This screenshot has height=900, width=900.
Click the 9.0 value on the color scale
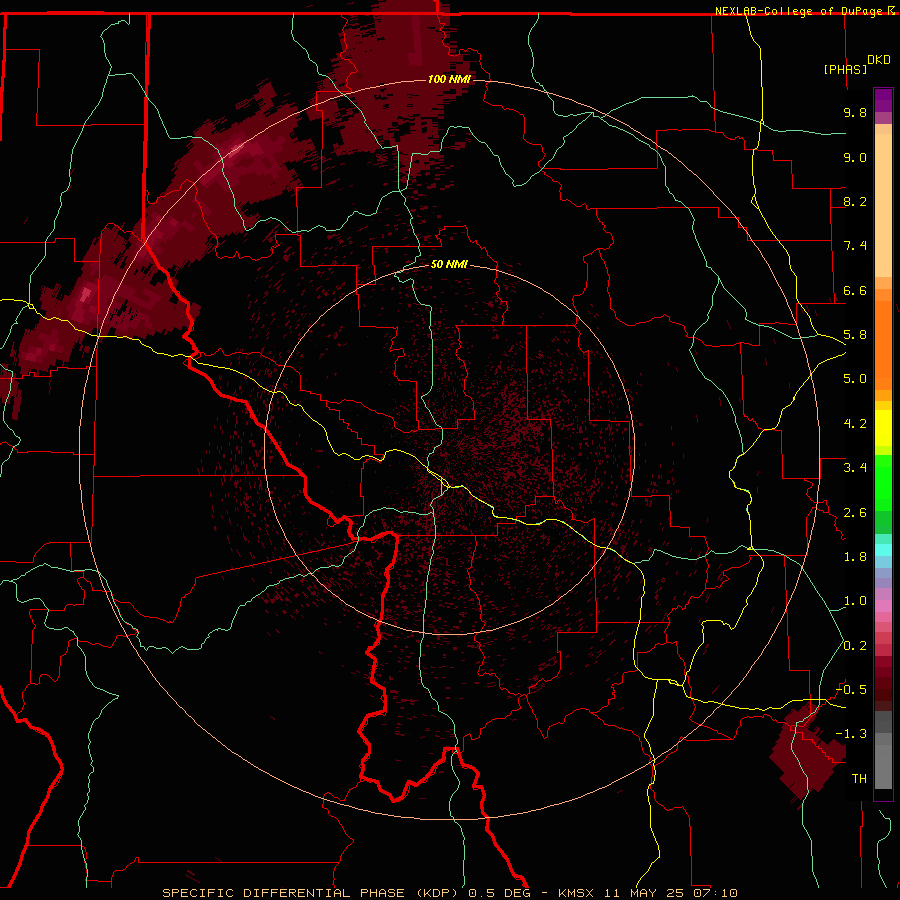(x=855, y=157)
